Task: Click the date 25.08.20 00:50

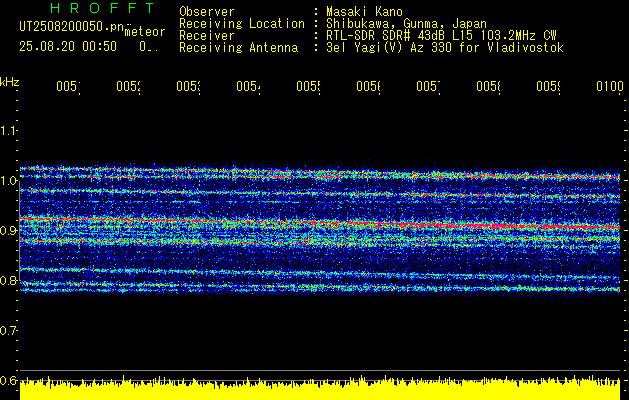Action: (x=68, y=47)
